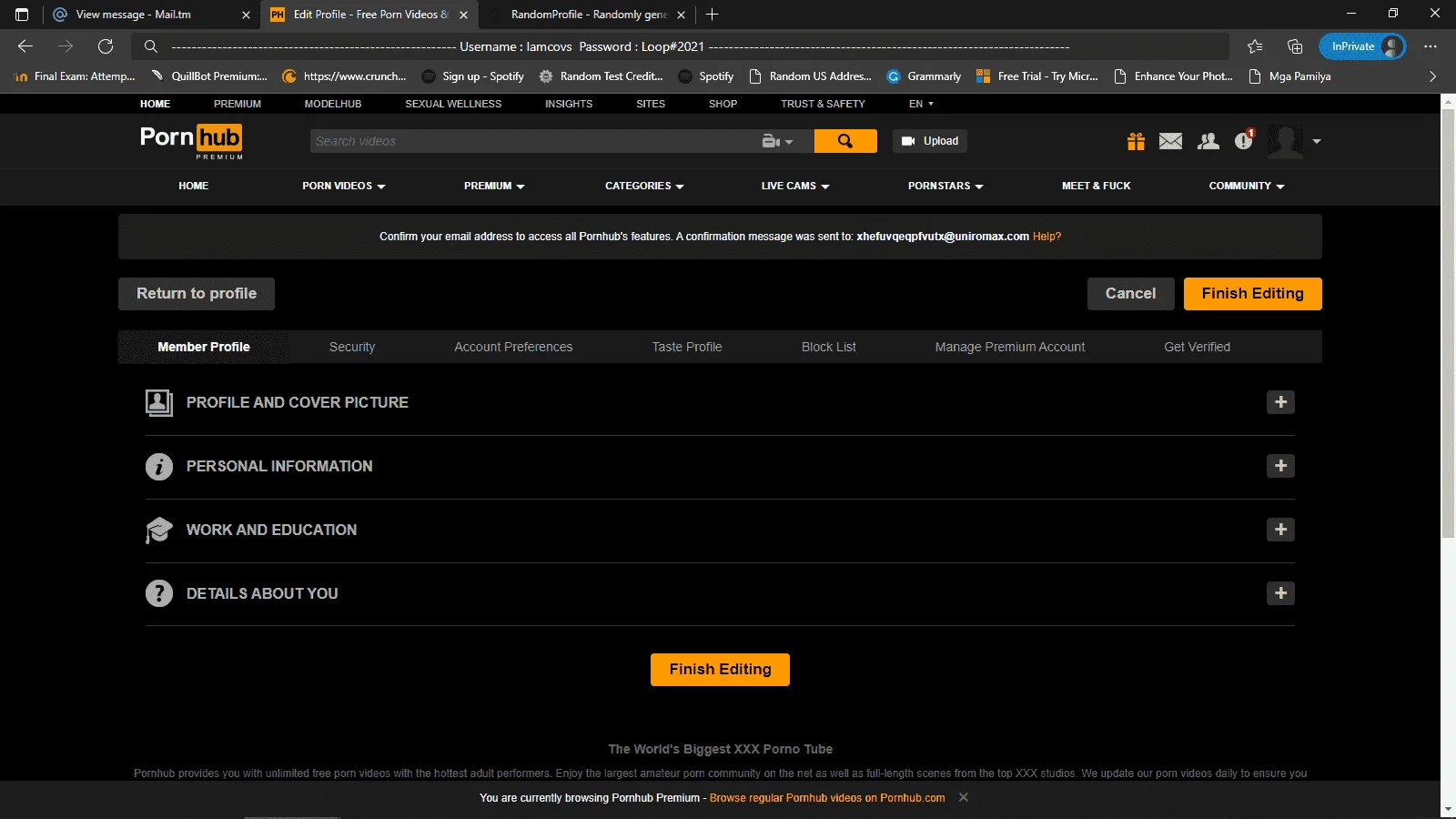Open Sites top menu
The image size is (1456, 819).
coord(651,104)
